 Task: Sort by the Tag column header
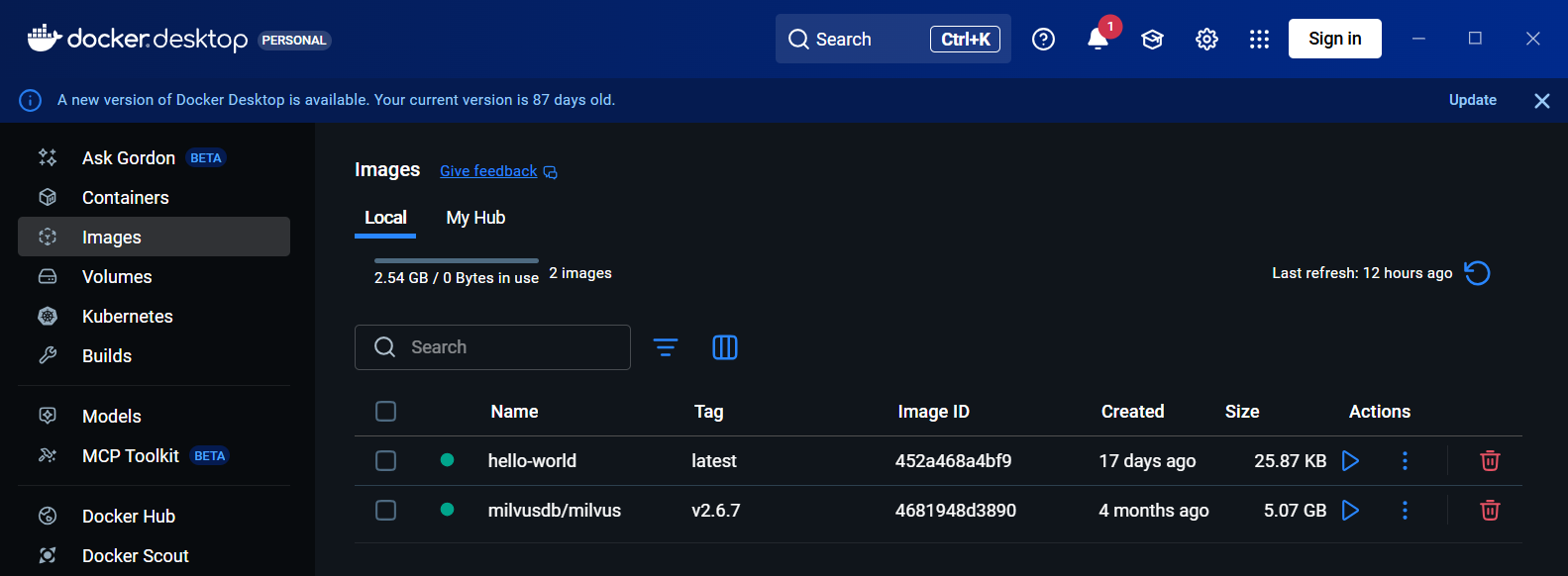[x=708, y=412]
